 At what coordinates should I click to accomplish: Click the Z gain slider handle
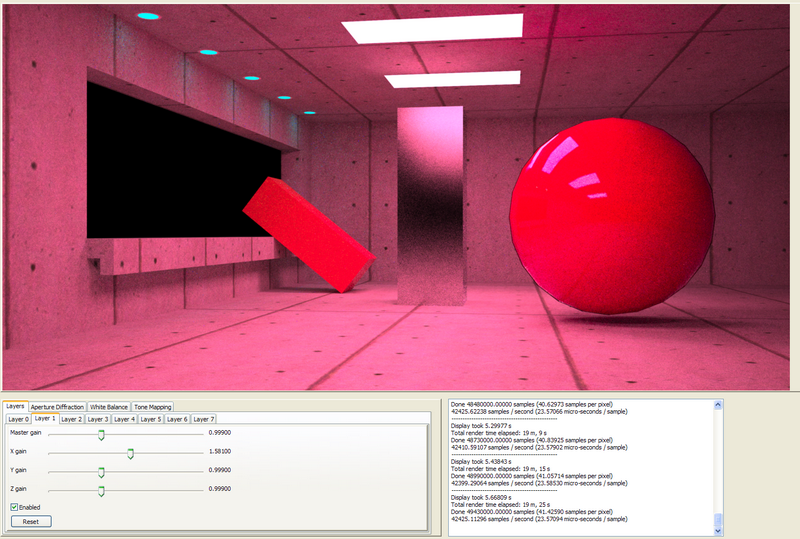point(101,490)
